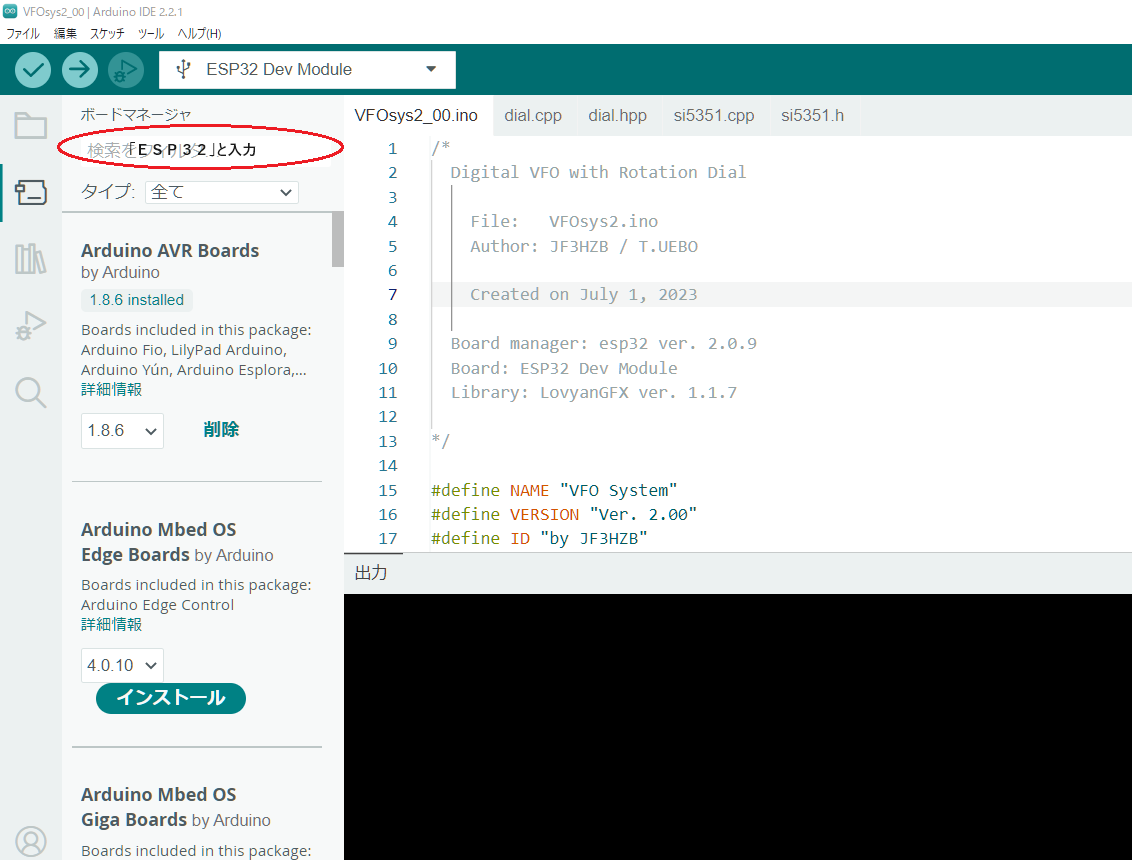Open the Library Manager sidebar icon
The image size is (1132, 860).
click(x=31, y=259)
